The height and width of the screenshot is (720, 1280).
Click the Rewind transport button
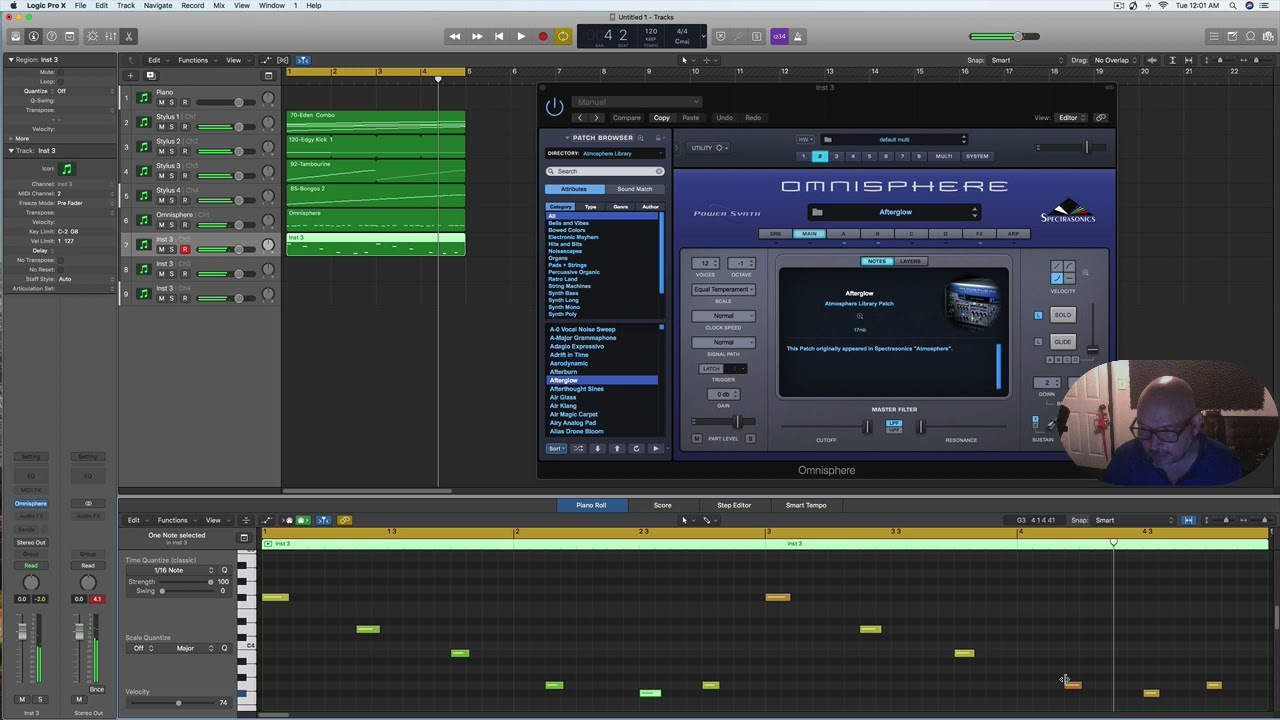point(455,37)
